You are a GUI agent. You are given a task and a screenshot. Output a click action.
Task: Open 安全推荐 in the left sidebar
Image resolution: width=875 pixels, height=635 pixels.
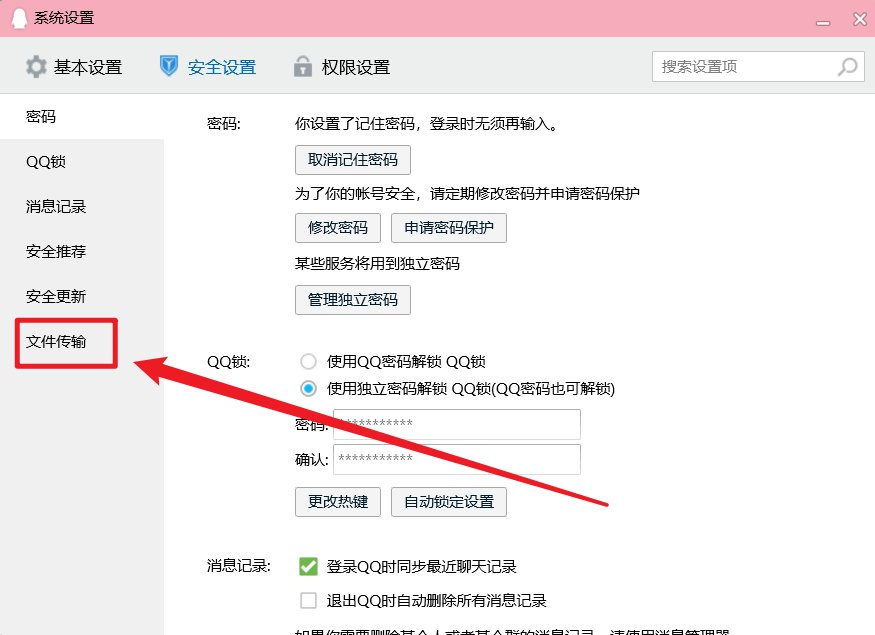(x=82, y=252)
